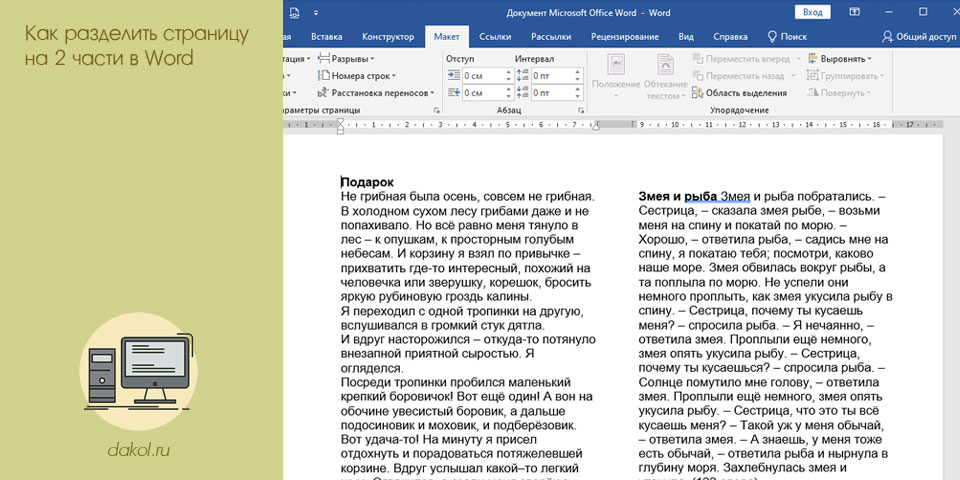Click the Группировать group icon

point(813,76)
